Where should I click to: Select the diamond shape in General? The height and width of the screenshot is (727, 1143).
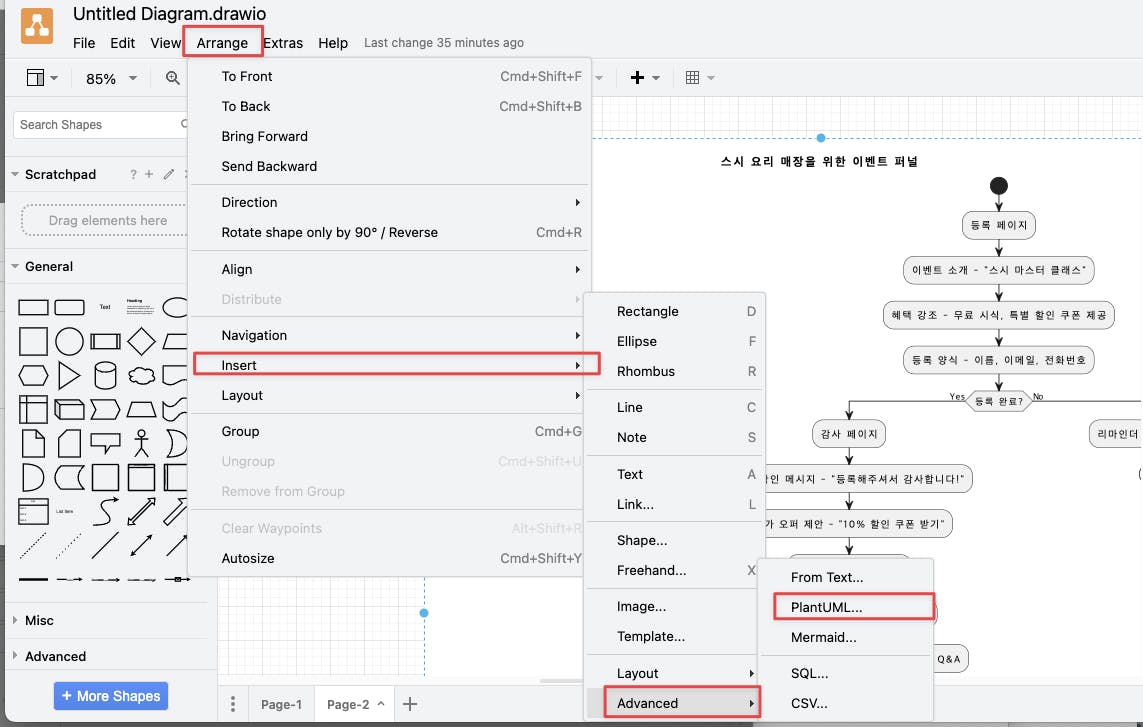pos(142,342)
